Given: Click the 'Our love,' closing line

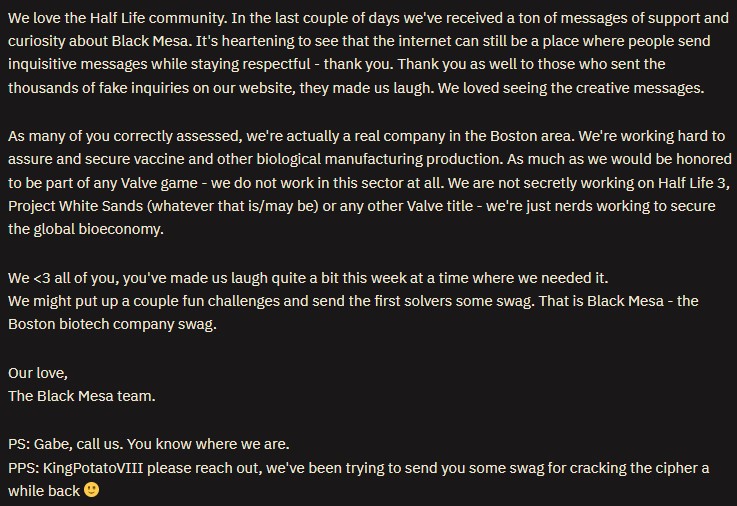Looking at the screenshot, I should 38,373.
